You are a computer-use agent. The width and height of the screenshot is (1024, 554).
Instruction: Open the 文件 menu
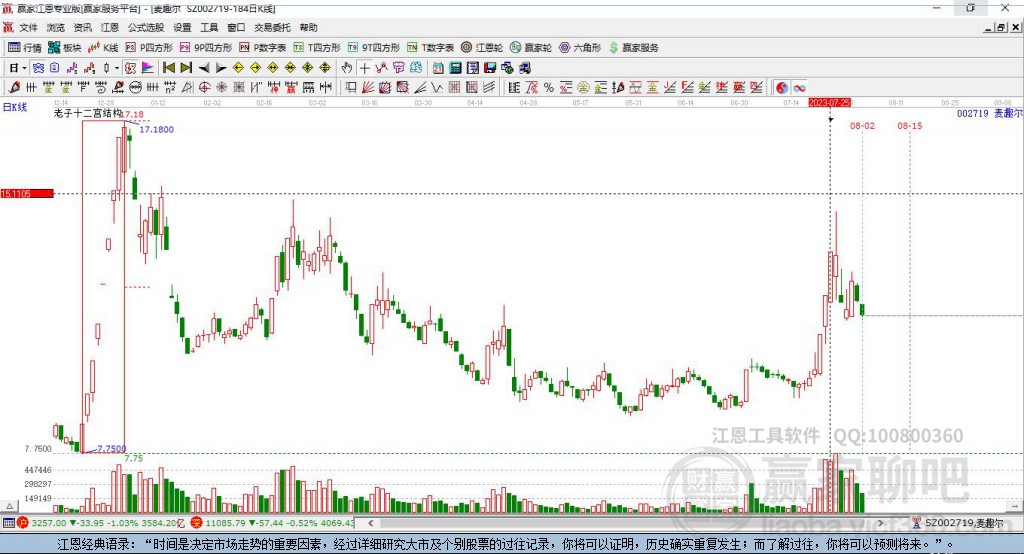pyautogui.click(x=29, y=27)
